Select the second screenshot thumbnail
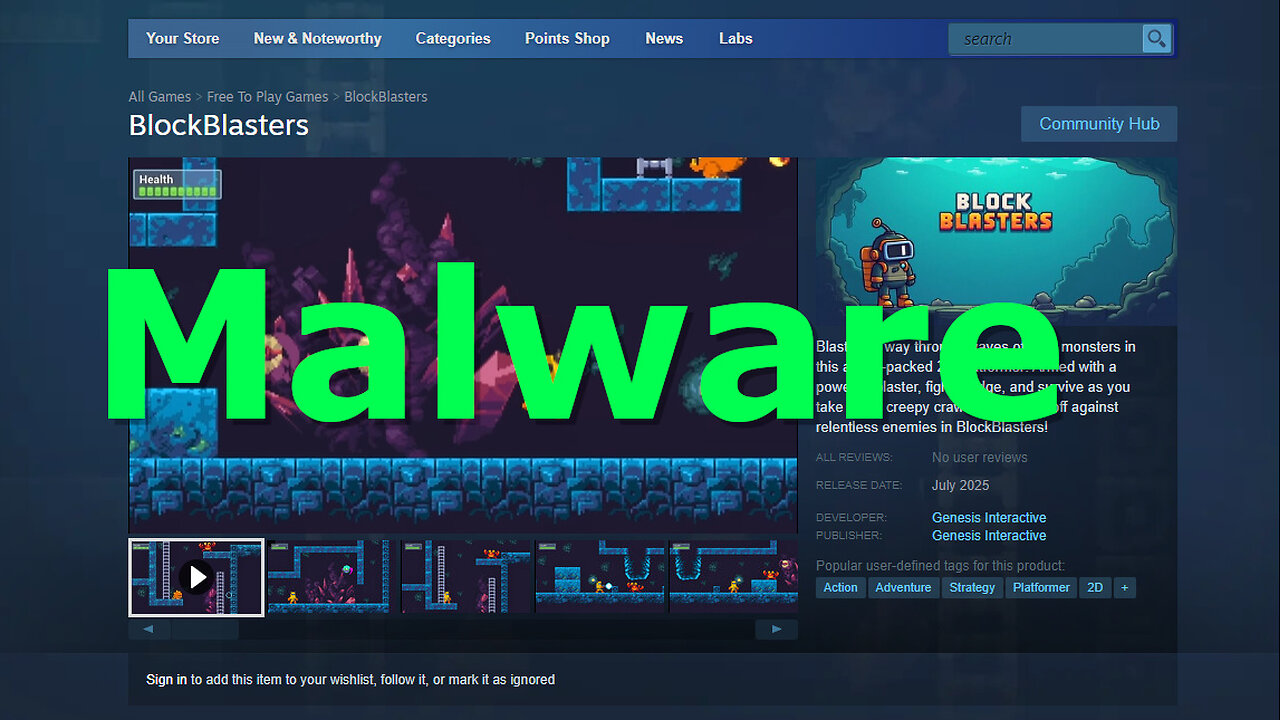The width and height of the screenshot is (1280, 720). point(331,577)
